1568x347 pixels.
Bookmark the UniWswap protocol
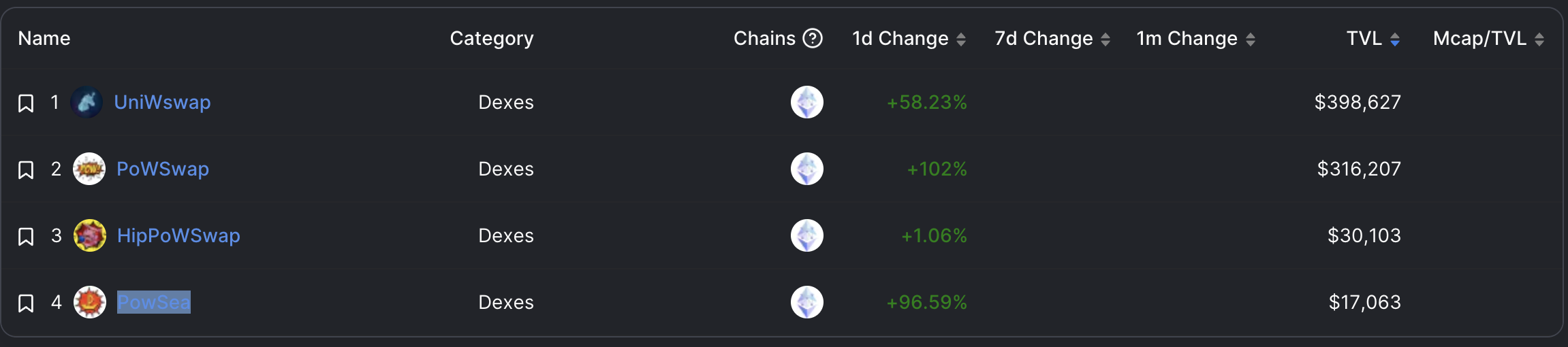(26, 103)
